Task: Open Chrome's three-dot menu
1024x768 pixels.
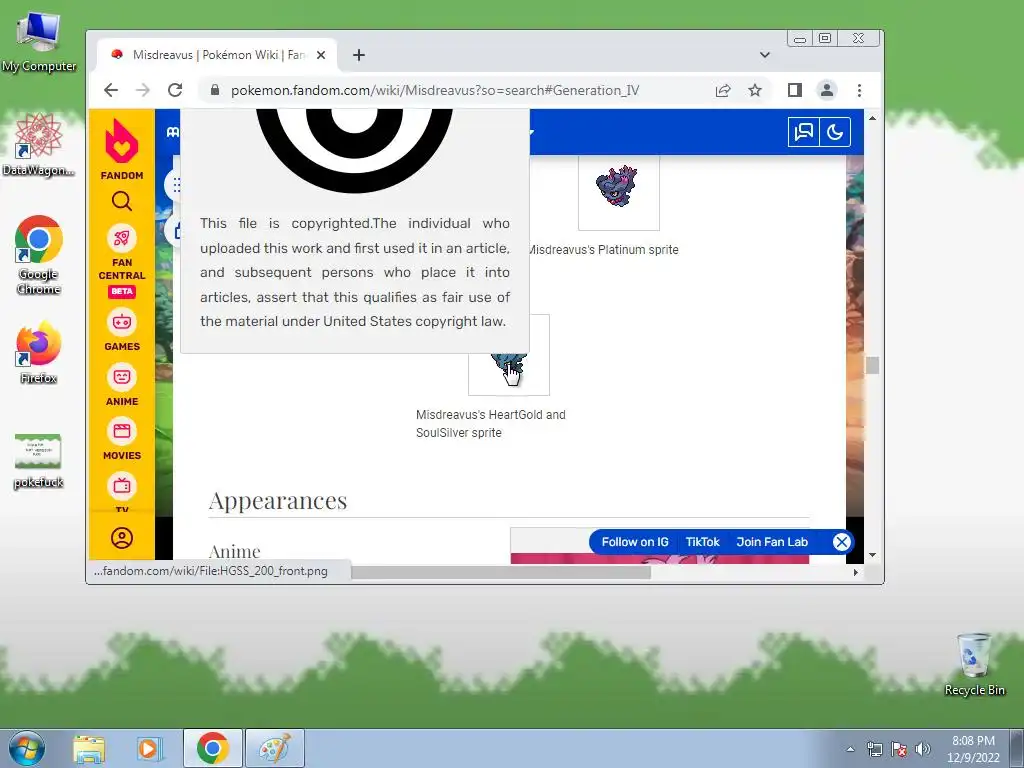Action: 859,90
